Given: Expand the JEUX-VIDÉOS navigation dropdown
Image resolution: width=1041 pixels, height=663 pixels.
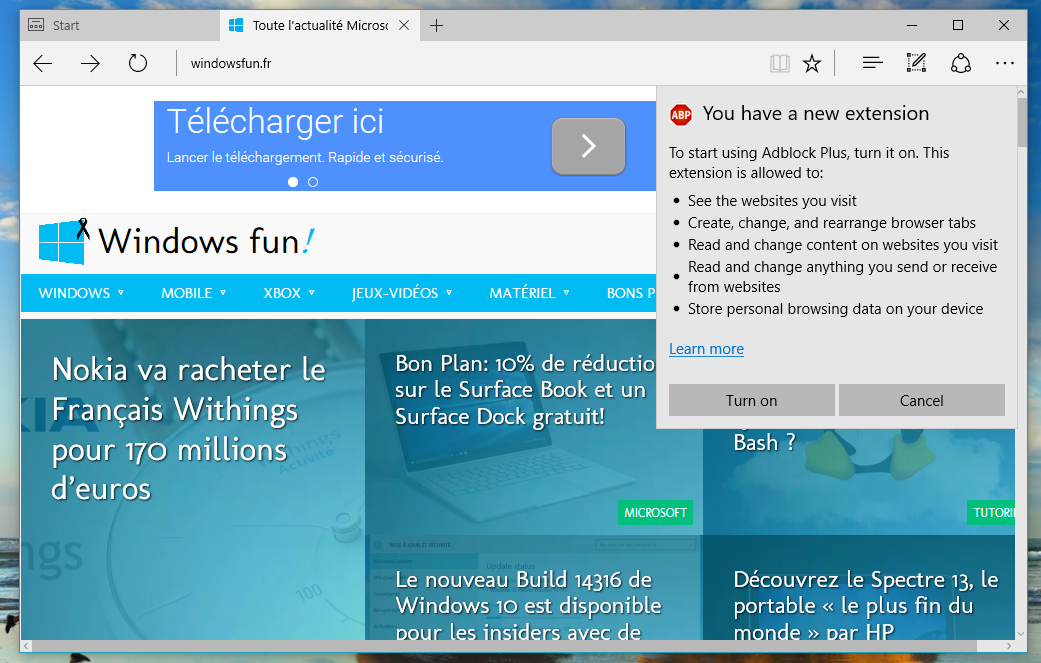Looking at the screenshot, I should click(402, 293).
